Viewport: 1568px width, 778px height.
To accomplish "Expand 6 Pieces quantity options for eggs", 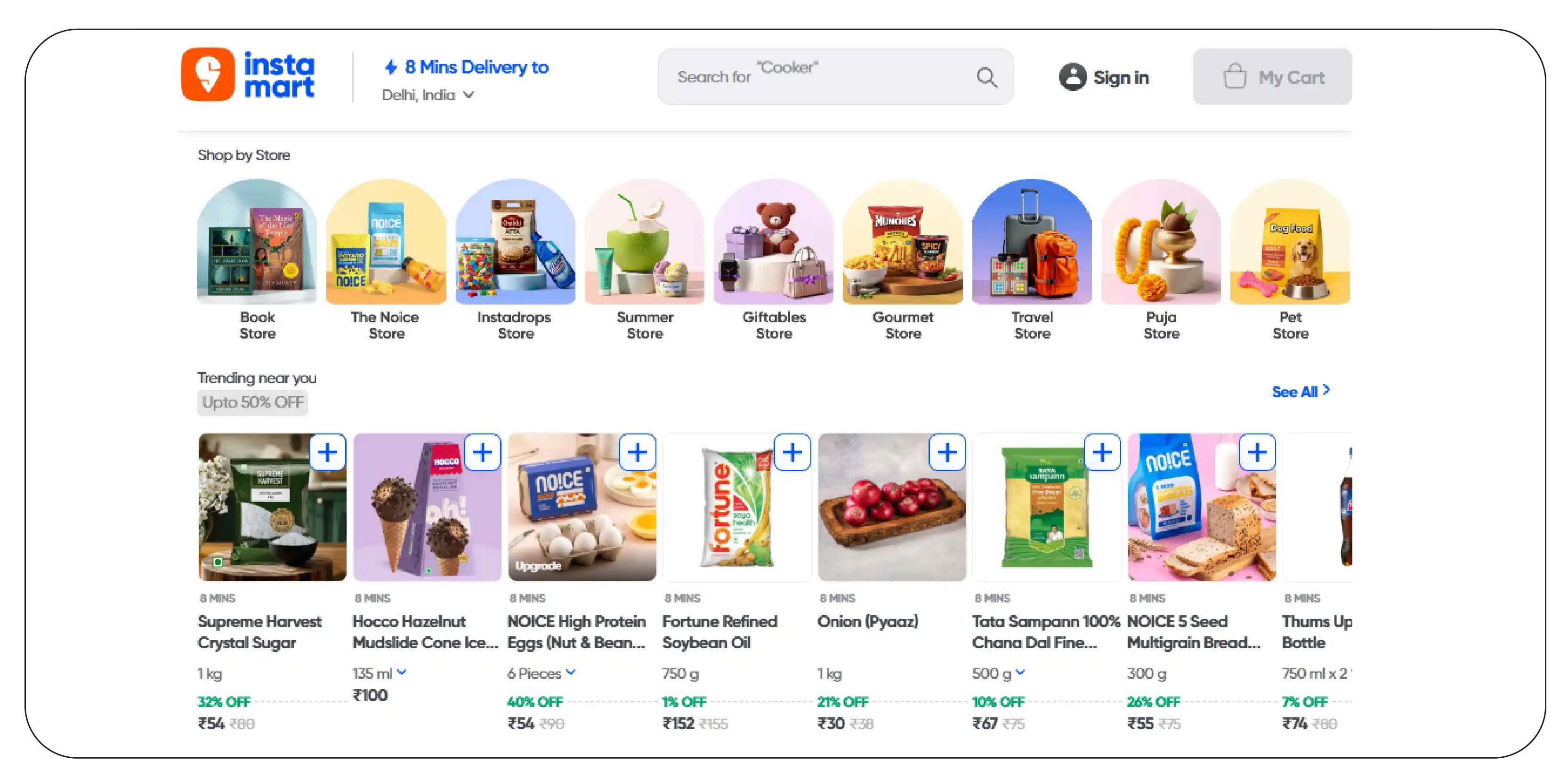I will click(x=570, y=672).
